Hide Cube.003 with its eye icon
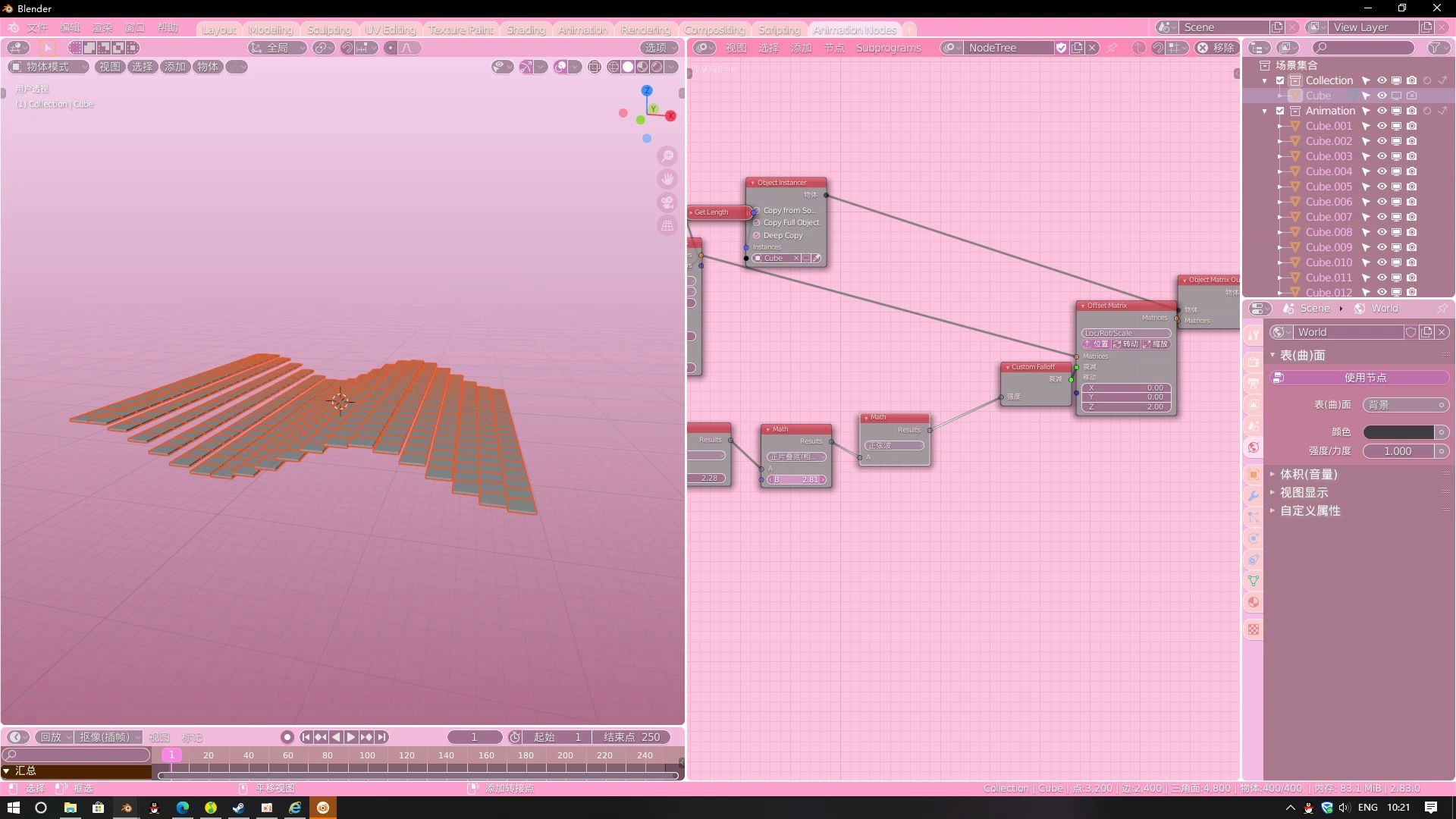Screen dimensions: 1456x819 point(1382,156)
